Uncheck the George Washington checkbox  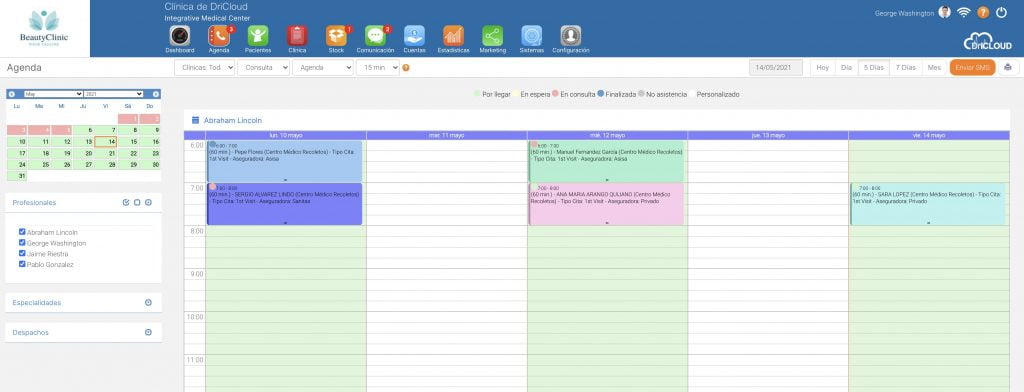(x=22, y=242)
